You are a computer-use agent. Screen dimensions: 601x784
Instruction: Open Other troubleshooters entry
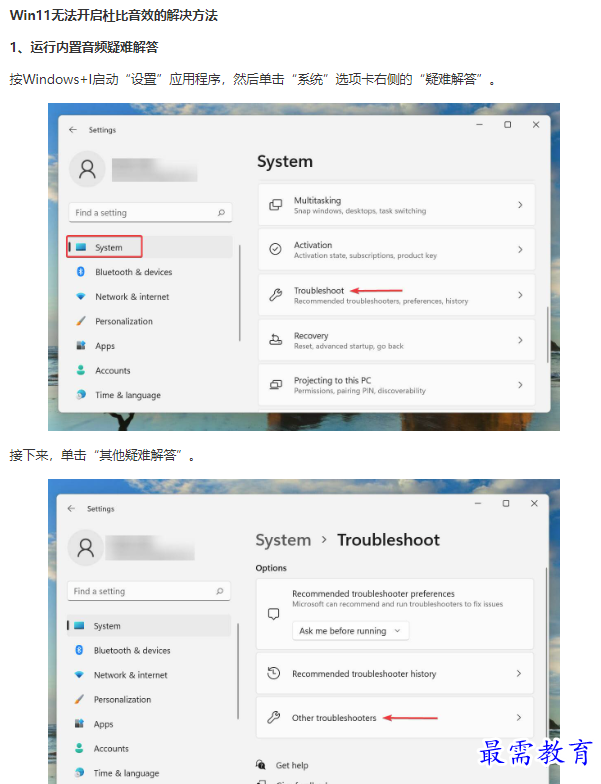(395, 718)
